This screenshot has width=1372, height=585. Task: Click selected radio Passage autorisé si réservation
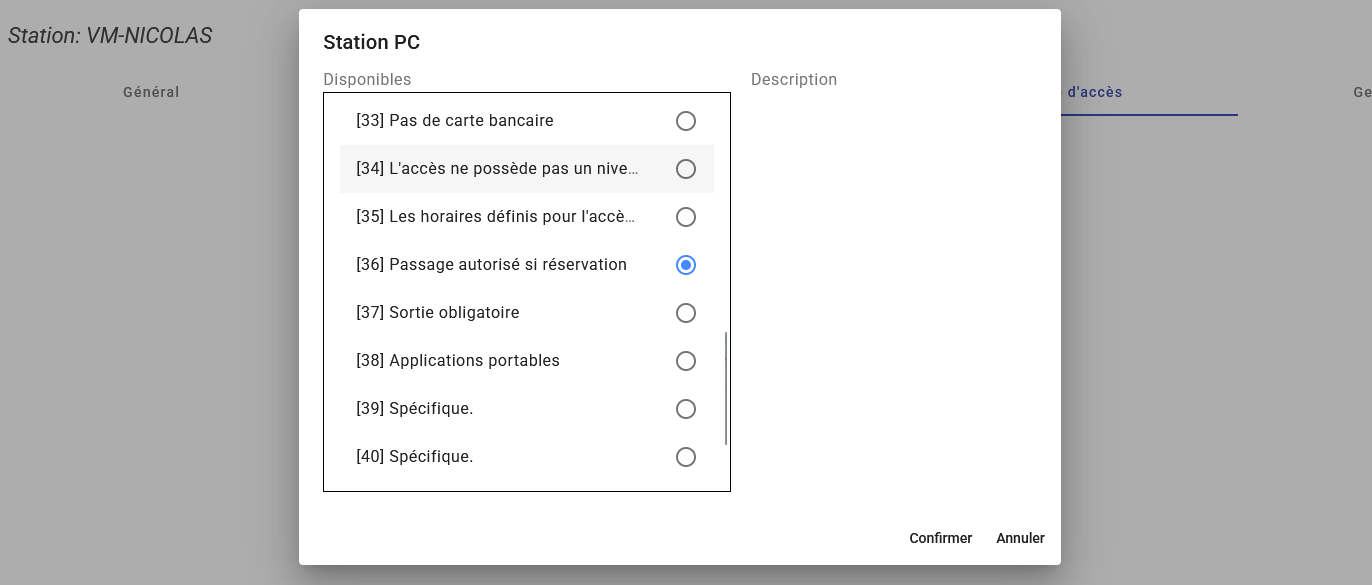pos(686,265)
